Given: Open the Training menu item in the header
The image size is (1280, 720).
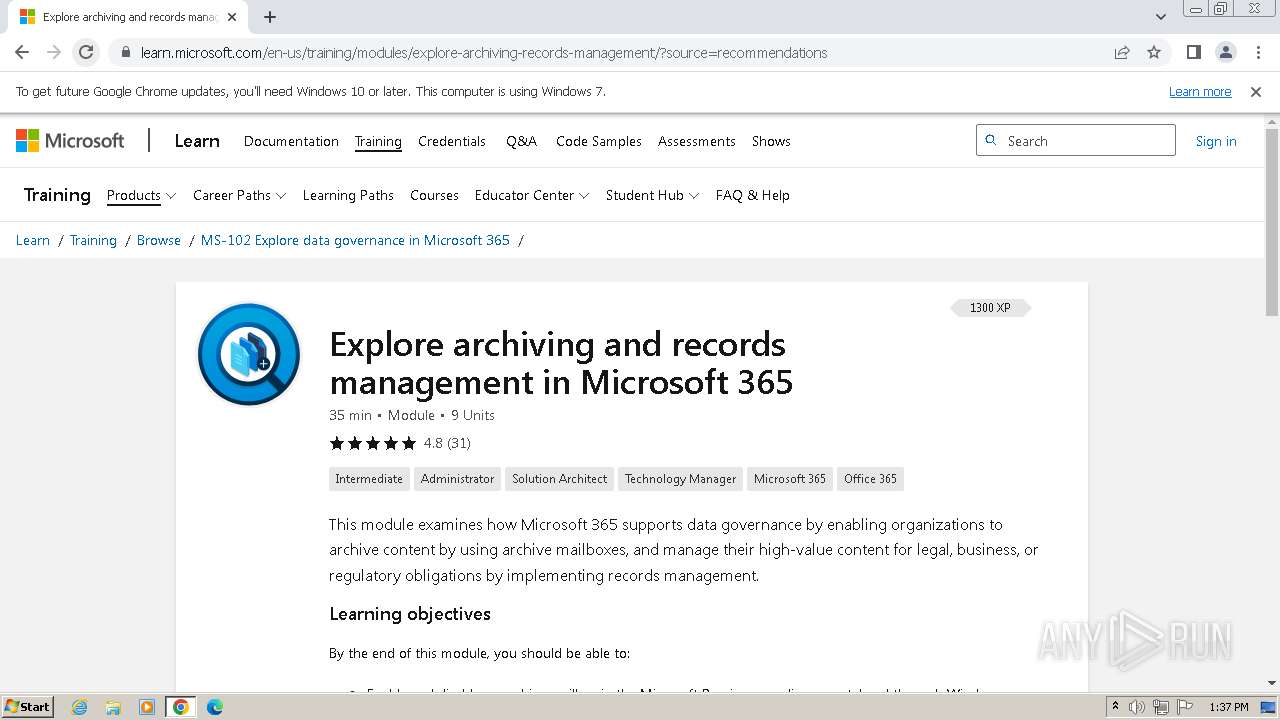Looking at the screenshot, I should [x=378, y=141].
